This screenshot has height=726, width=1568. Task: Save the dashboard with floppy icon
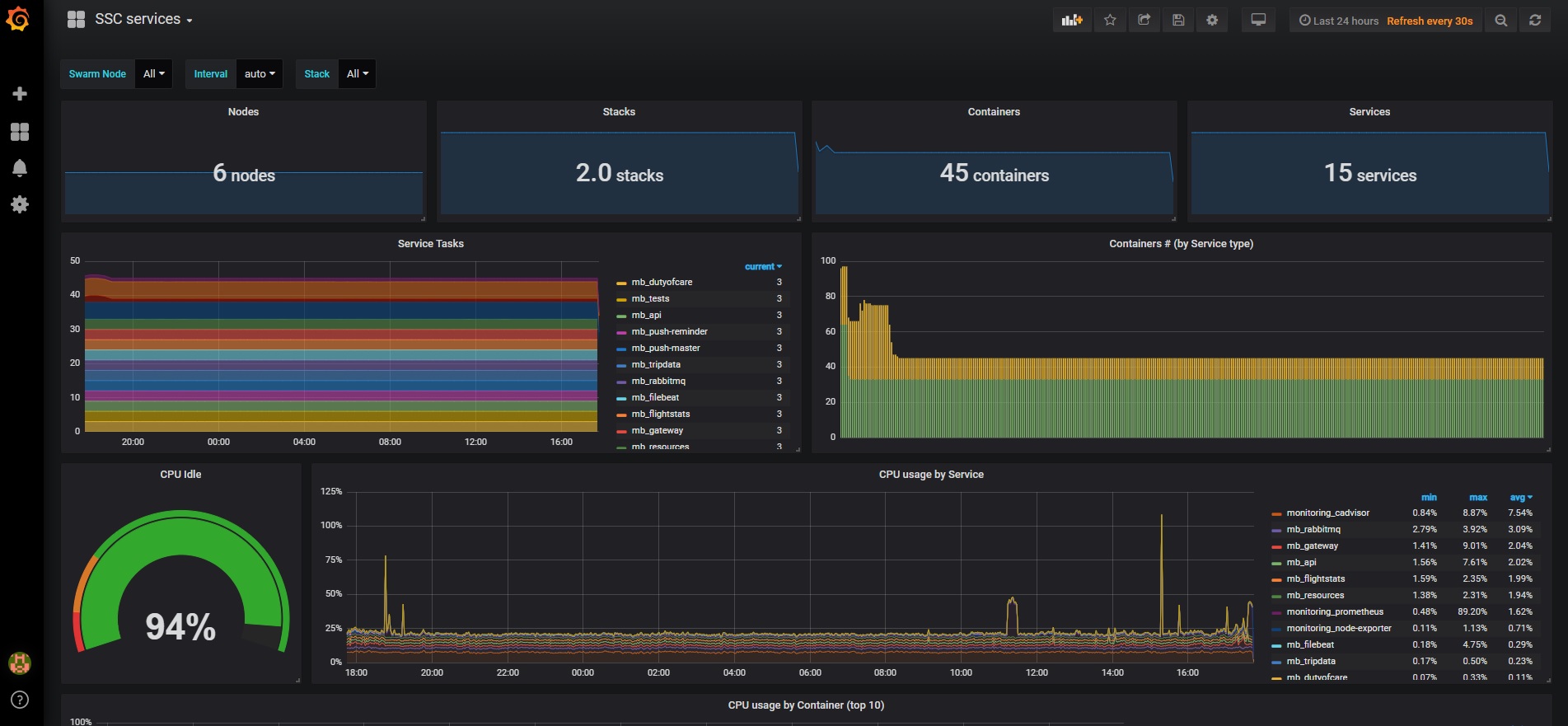tap(1178, 21)
